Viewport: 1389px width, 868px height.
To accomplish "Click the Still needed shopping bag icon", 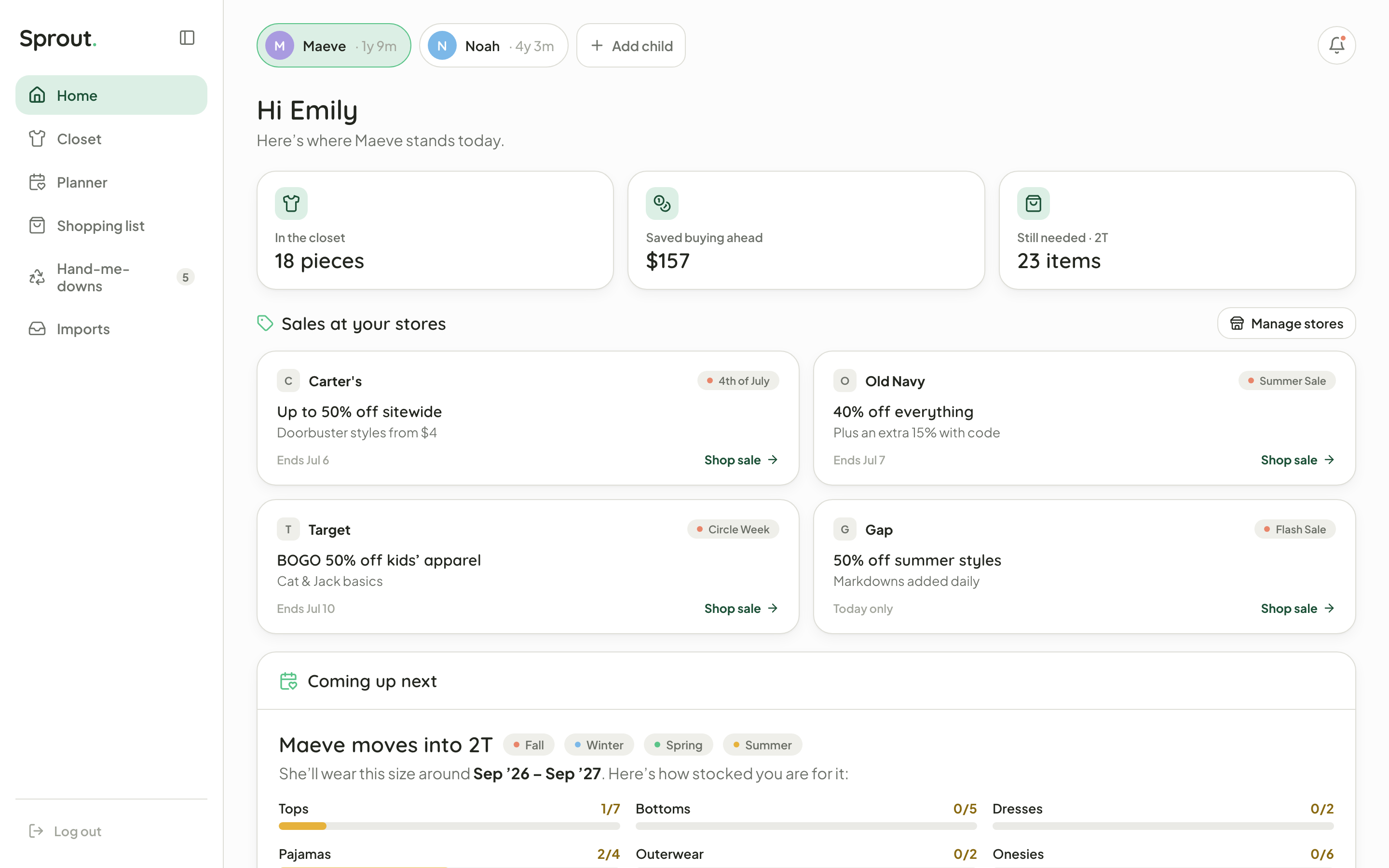I will click(1033, 203).
